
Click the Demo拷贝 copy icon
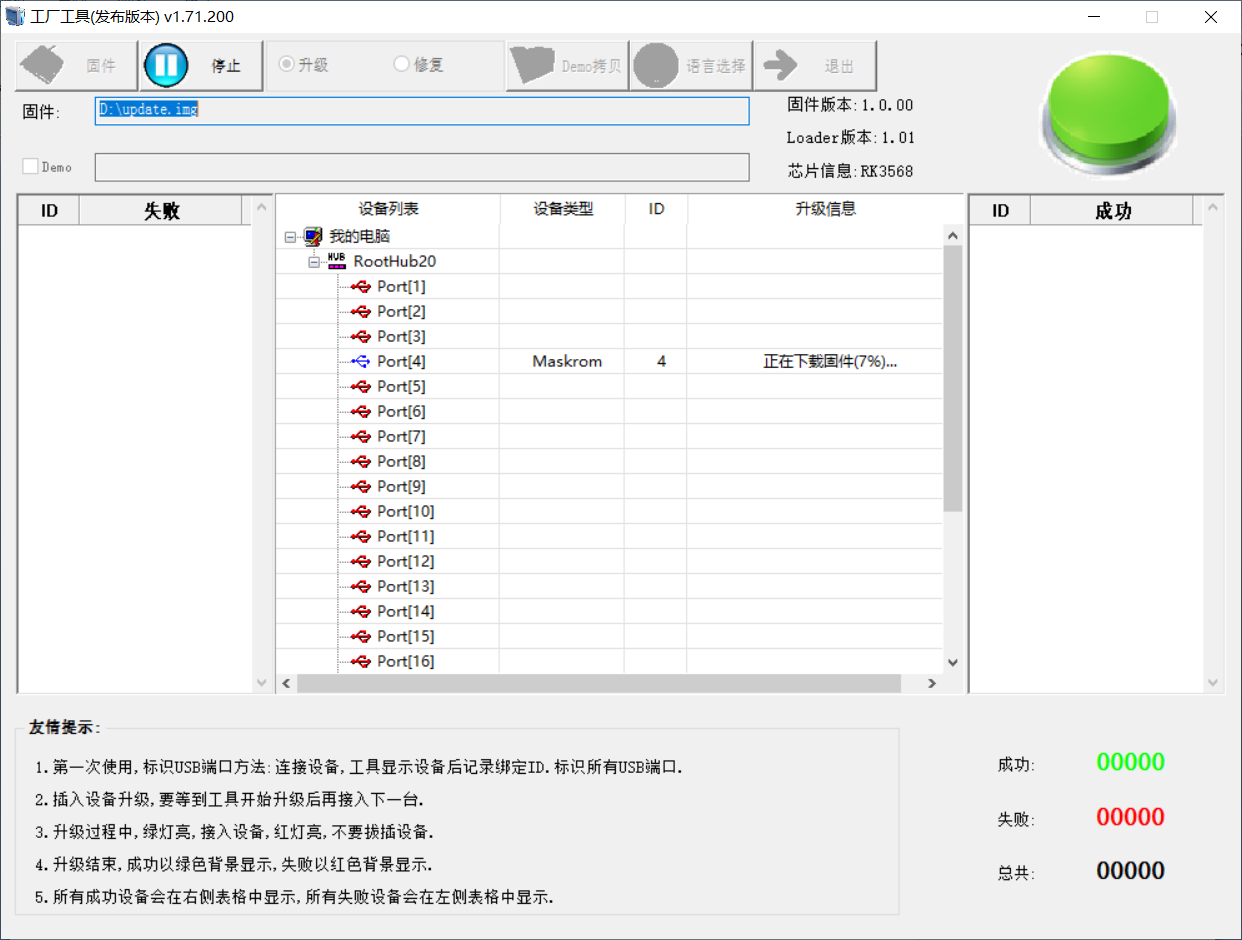tap(533, 66)
